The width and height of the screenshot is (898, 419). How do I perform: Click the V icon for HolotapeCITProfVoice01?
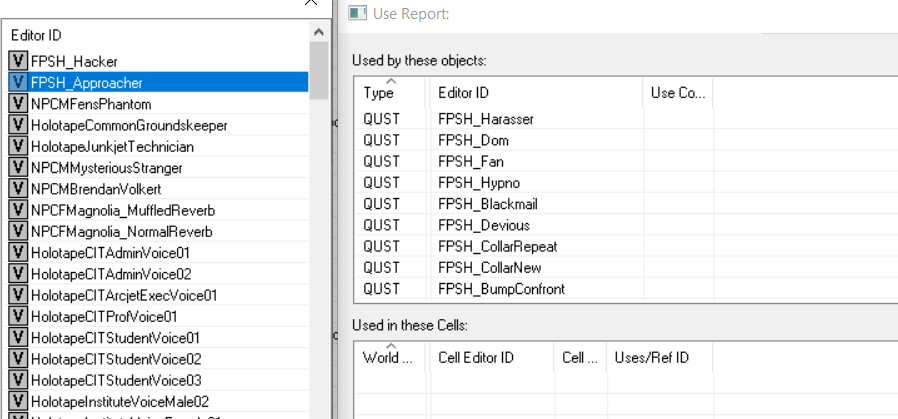point(18,315)
